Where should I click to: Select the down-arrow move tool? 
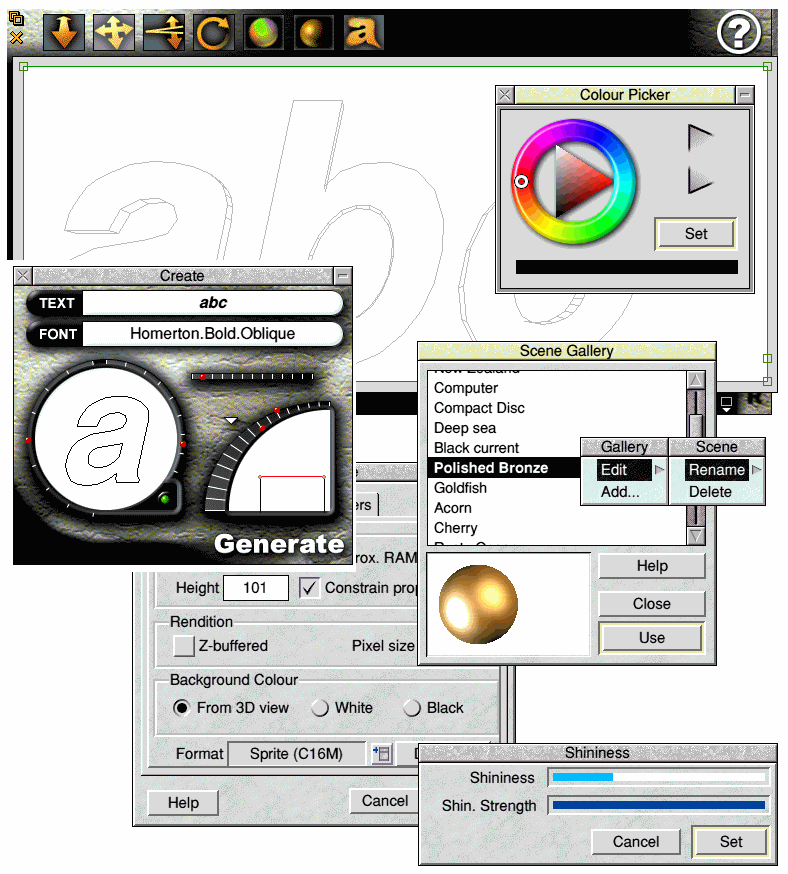(x=64, y=32)
